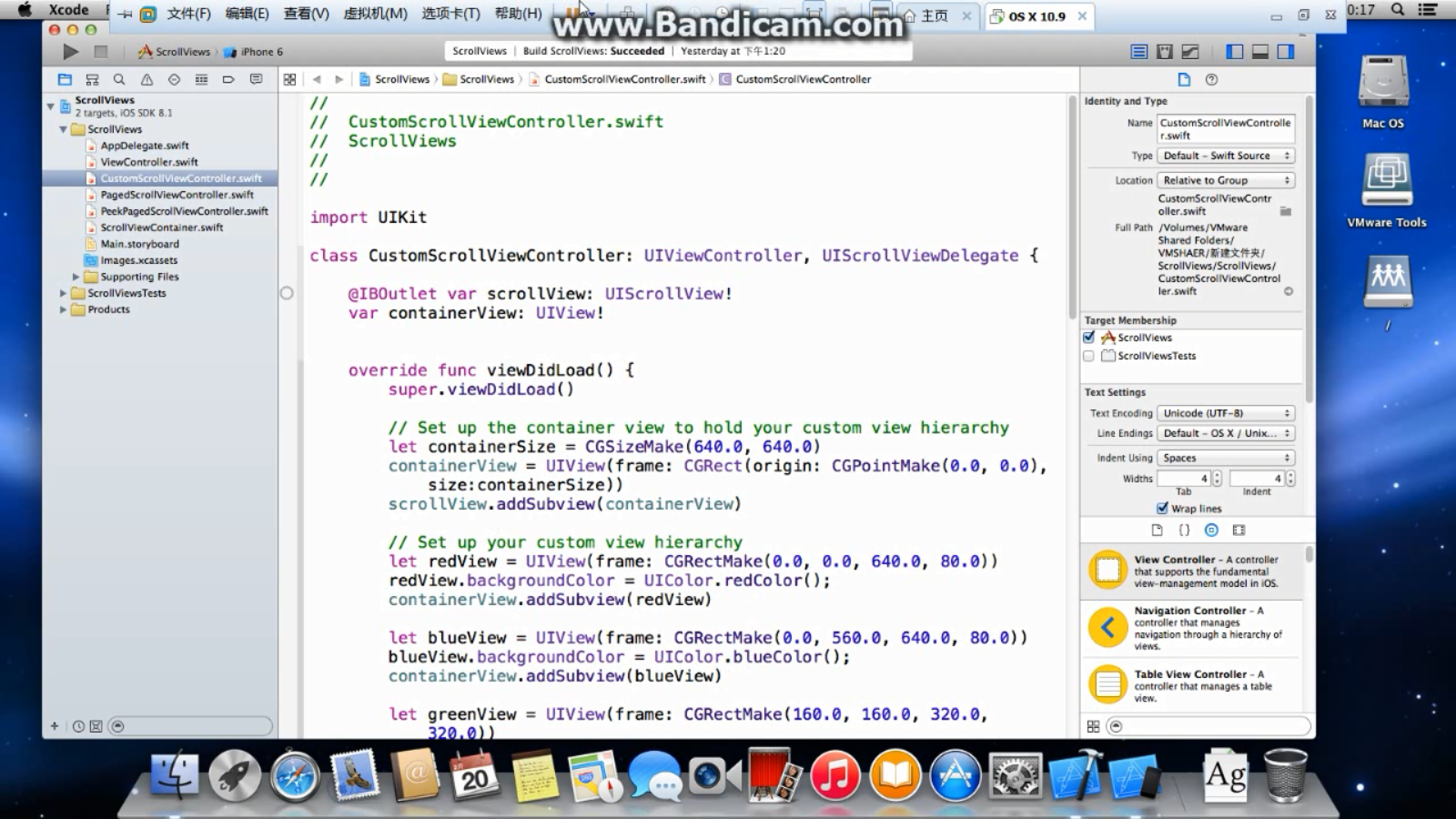Click the Run (play) button in Xcode toolbar
The width and height of the screenshot is (1456, 819).
[71, 52]
